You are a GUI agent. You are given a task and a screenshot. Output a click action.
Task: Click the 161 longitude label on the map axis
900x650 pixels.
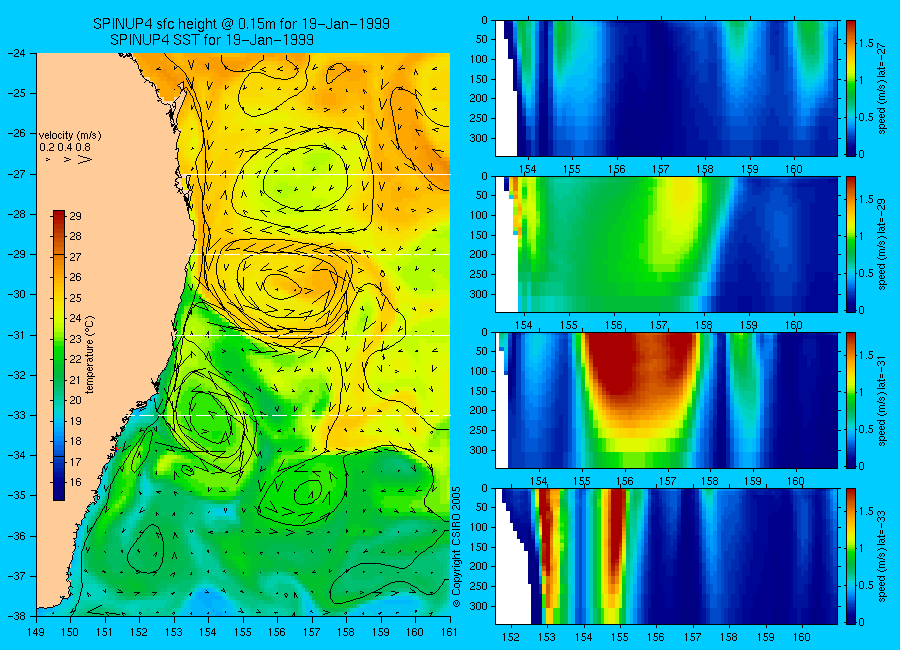(x=449, y=632)
